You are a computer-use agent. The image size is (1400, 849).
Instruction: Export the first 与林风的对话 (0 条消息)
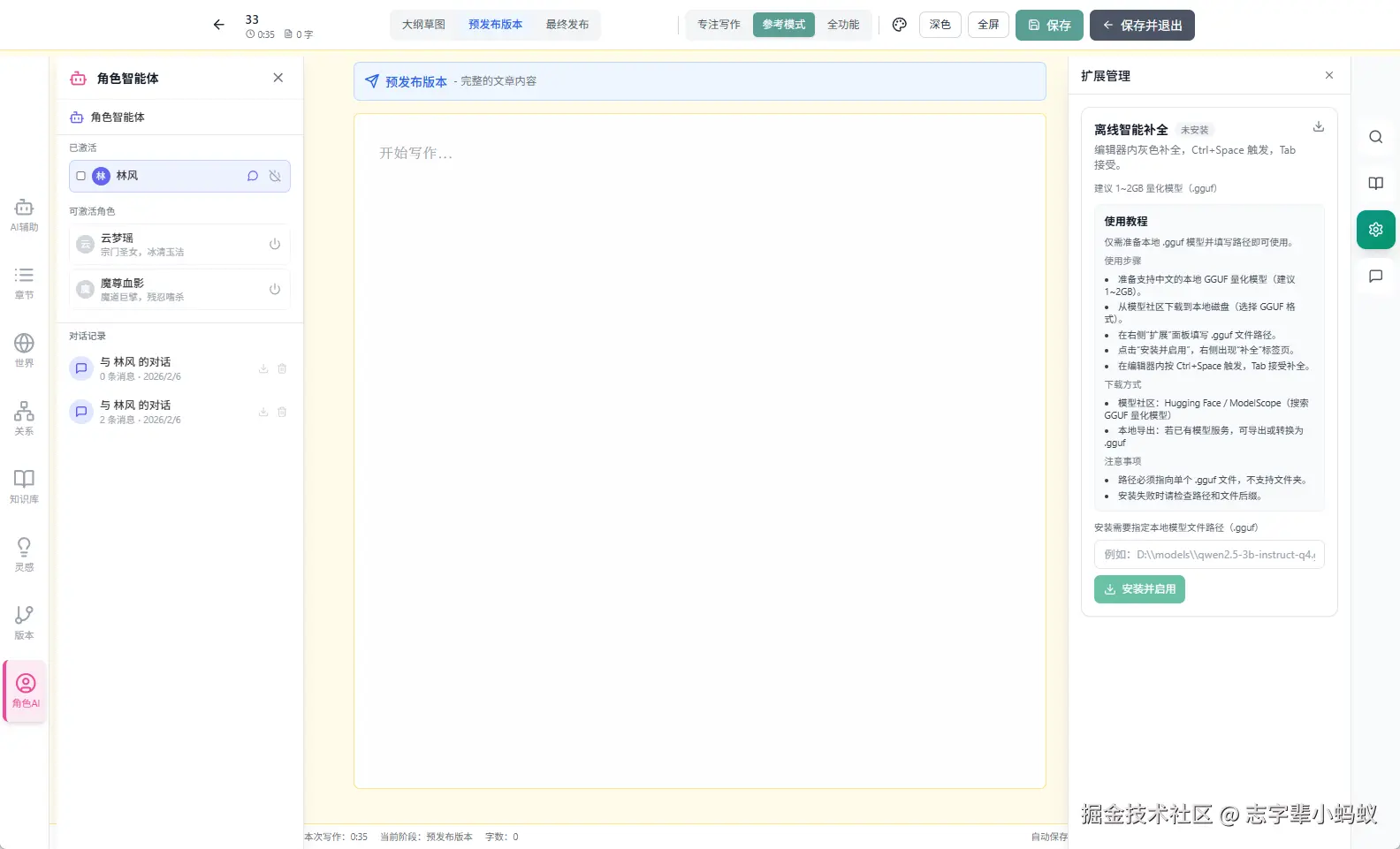click(x=263, y=368)
